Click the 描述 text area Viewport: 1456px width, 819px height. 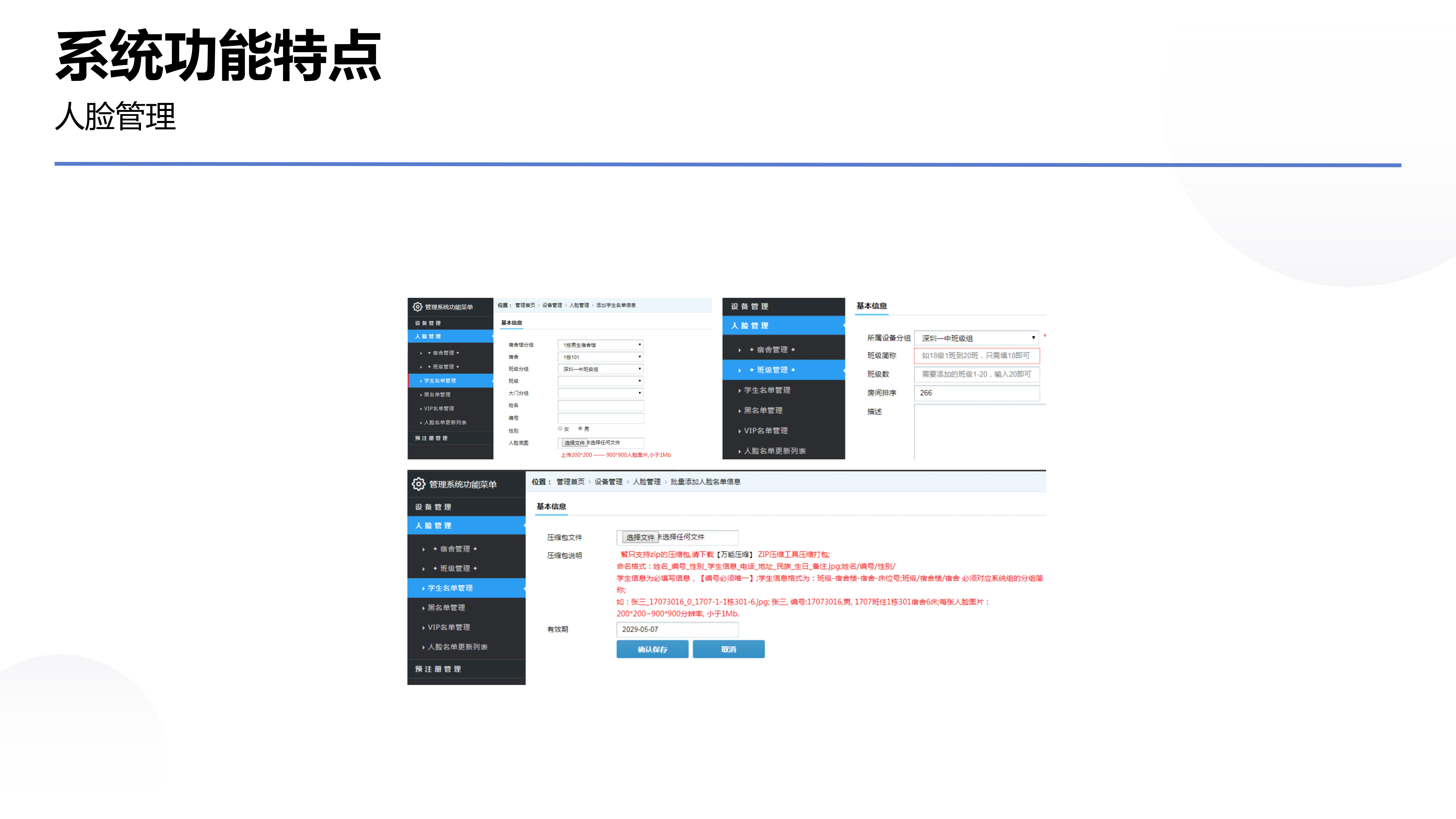pyautogui.click(x=980, y=432)
